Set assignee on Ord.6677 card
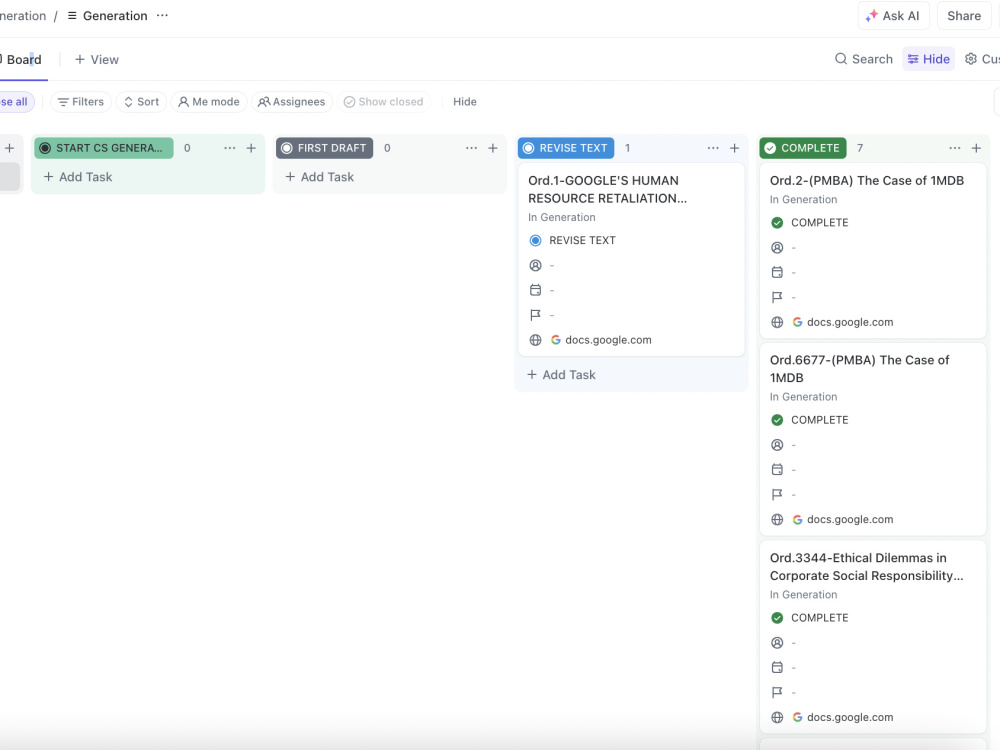The height and width of the screenshot is (750, 1000). tap(777, 445)
